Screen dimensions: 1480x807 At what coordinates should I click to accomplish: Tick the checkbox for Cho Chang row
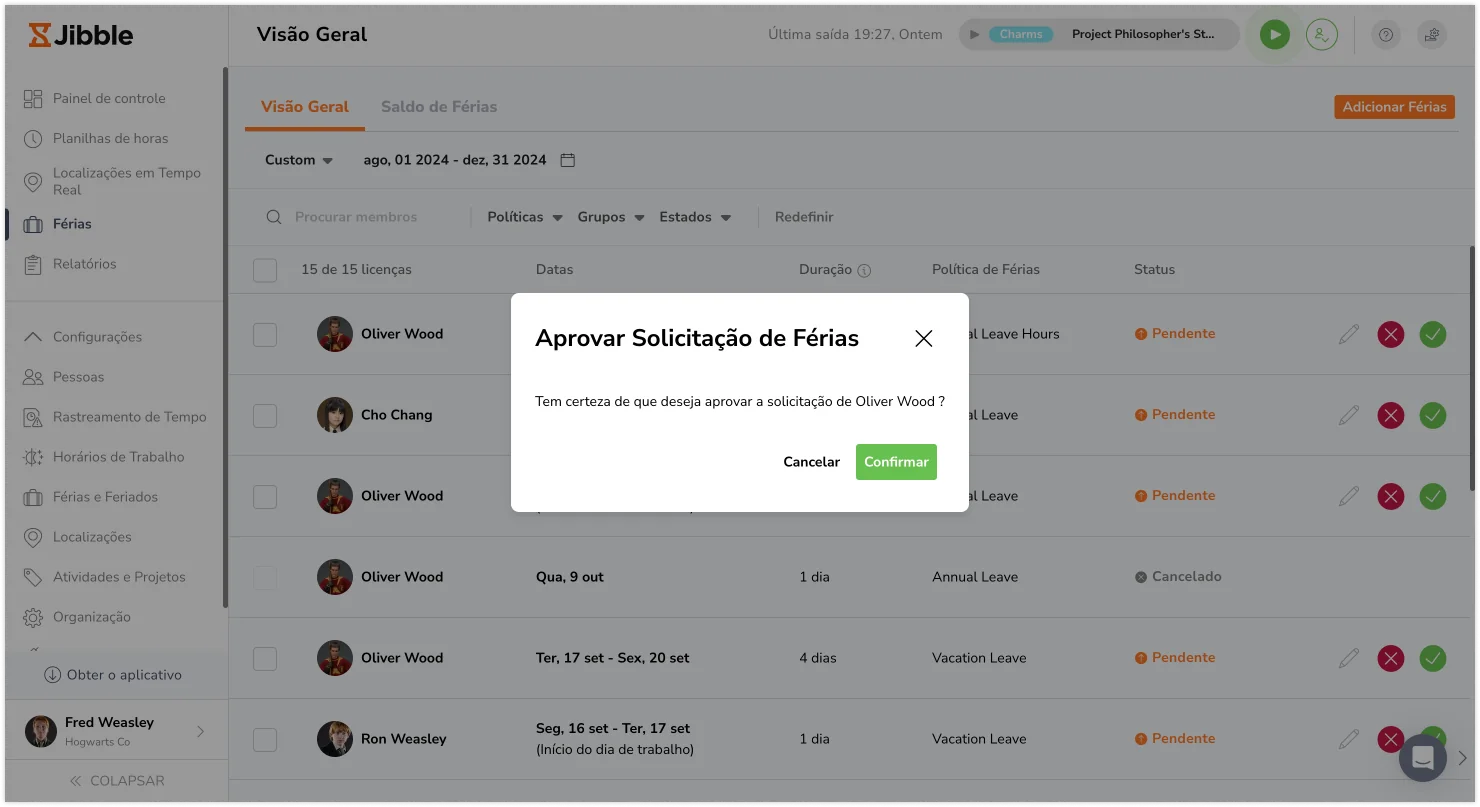tap(265, 415)
